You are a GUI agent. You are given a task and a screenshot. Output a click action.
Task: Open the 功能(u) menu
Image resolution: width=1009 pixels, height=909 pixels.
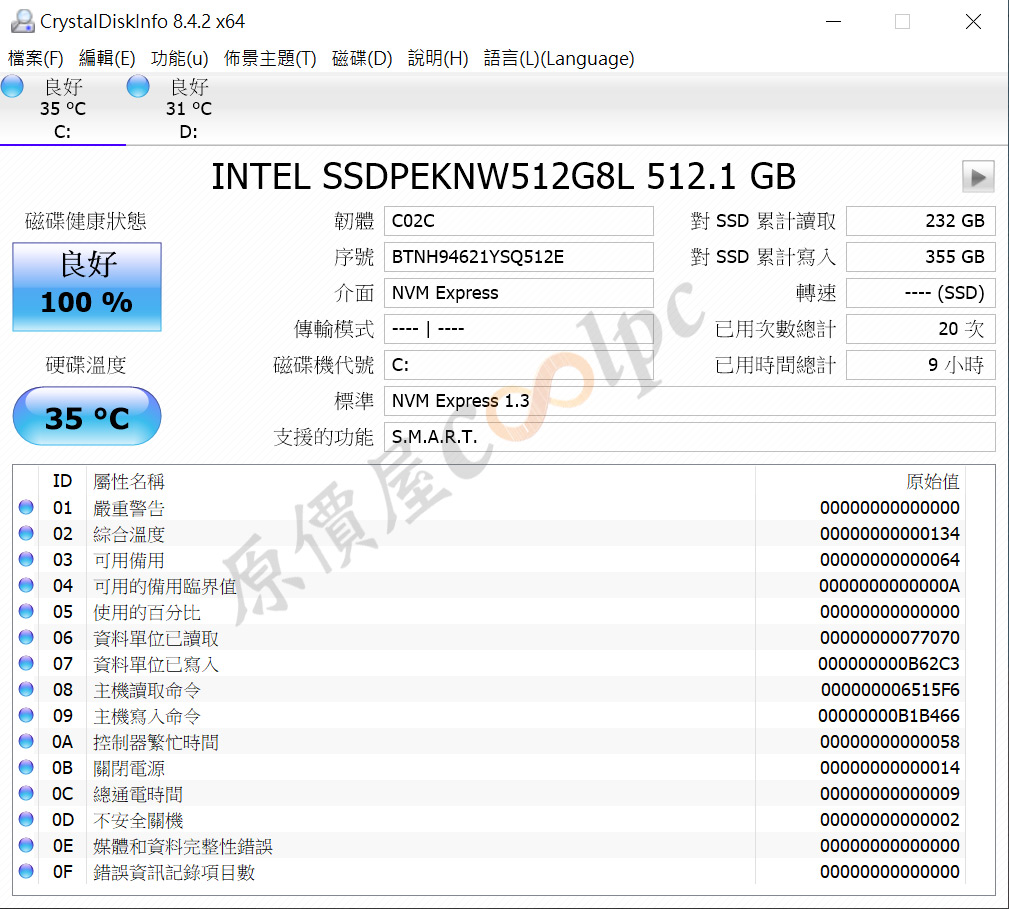(180, 59)
